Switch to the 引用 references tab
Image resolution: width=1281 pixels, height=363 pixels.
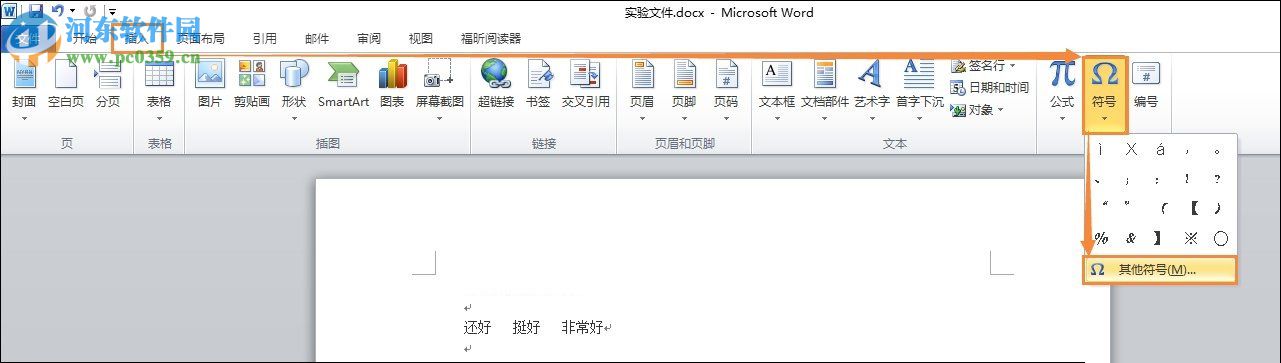pyautogui.click(x=265, y=39)
